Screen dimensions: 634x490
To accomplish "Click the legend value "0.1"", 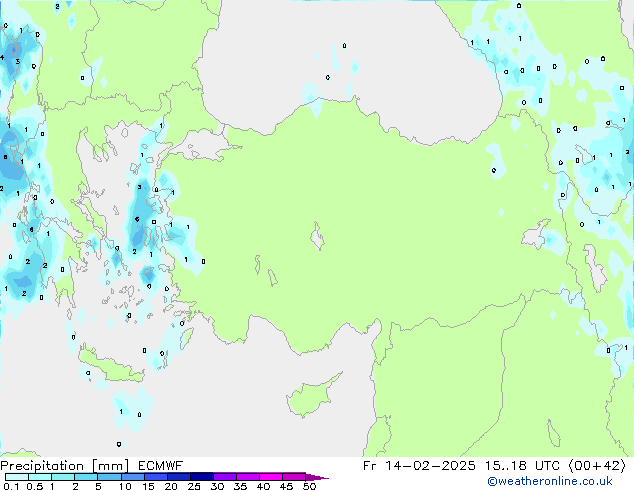I will coord(11,486).
